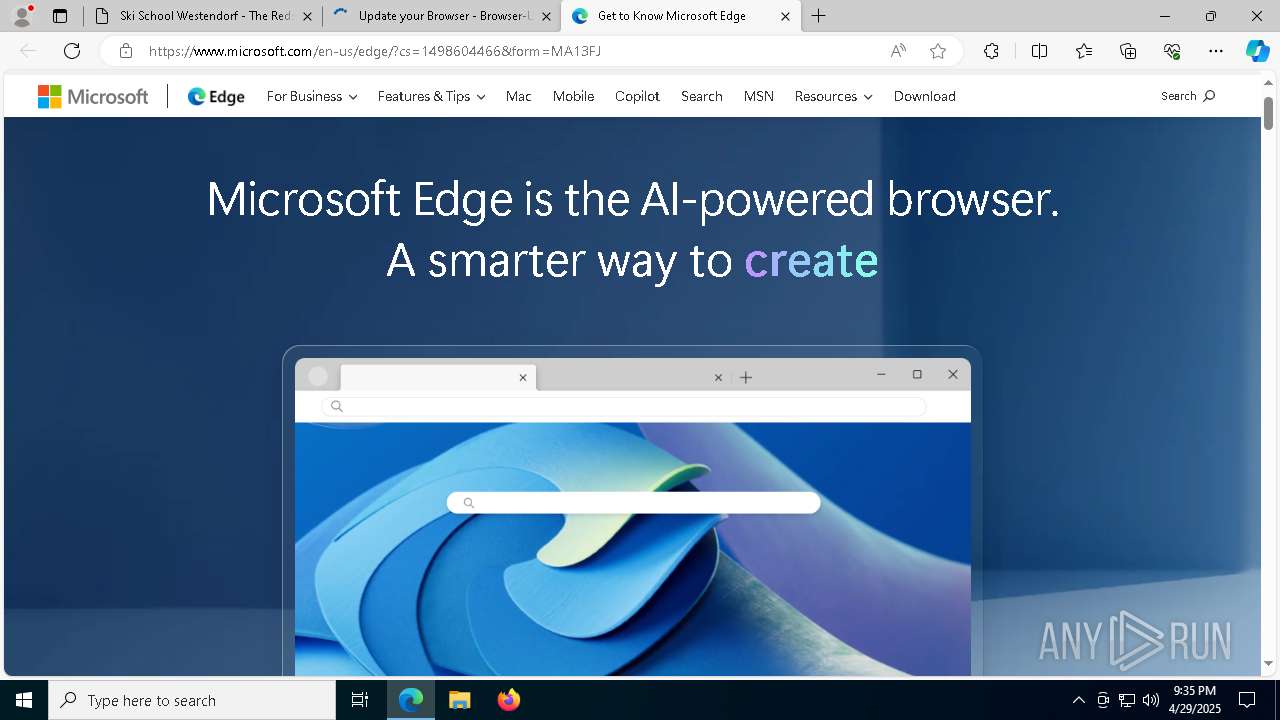Screen dimensions: 1280x720
Task: Open the Favorites list icon
Action: [x=1084, y=51]
